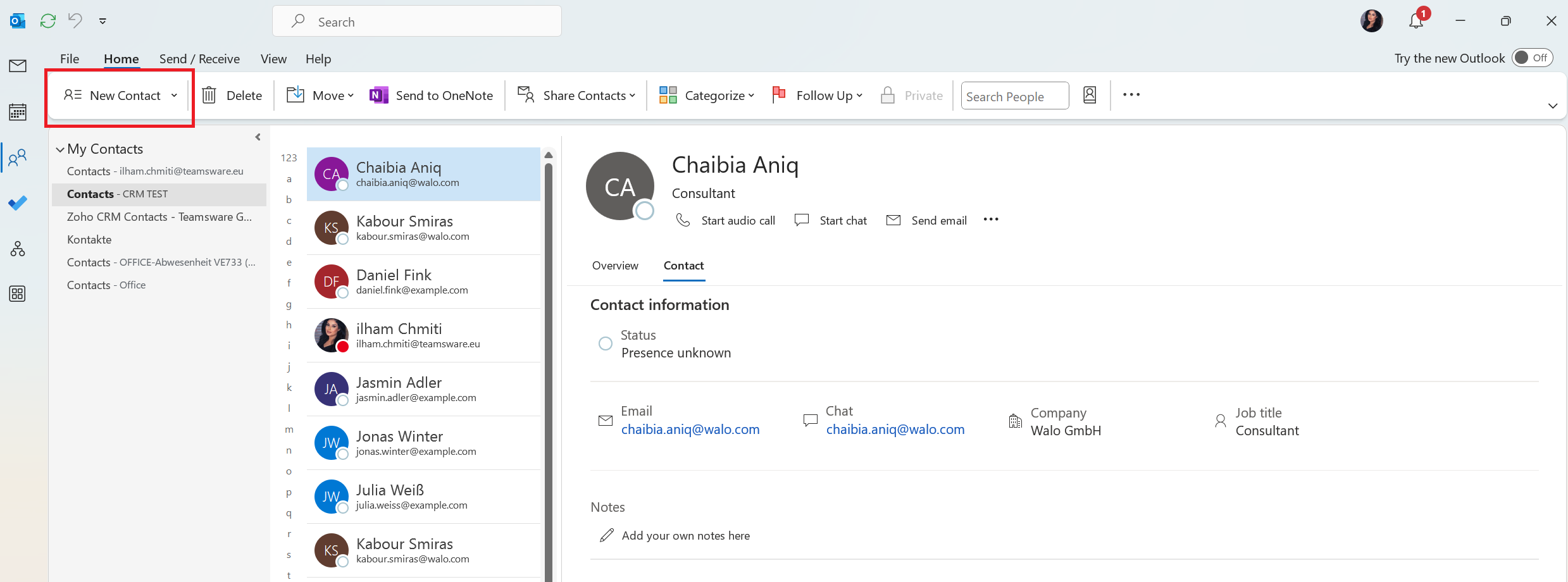
Task: Open the Address Book icon
Action: coord(1090,96)
